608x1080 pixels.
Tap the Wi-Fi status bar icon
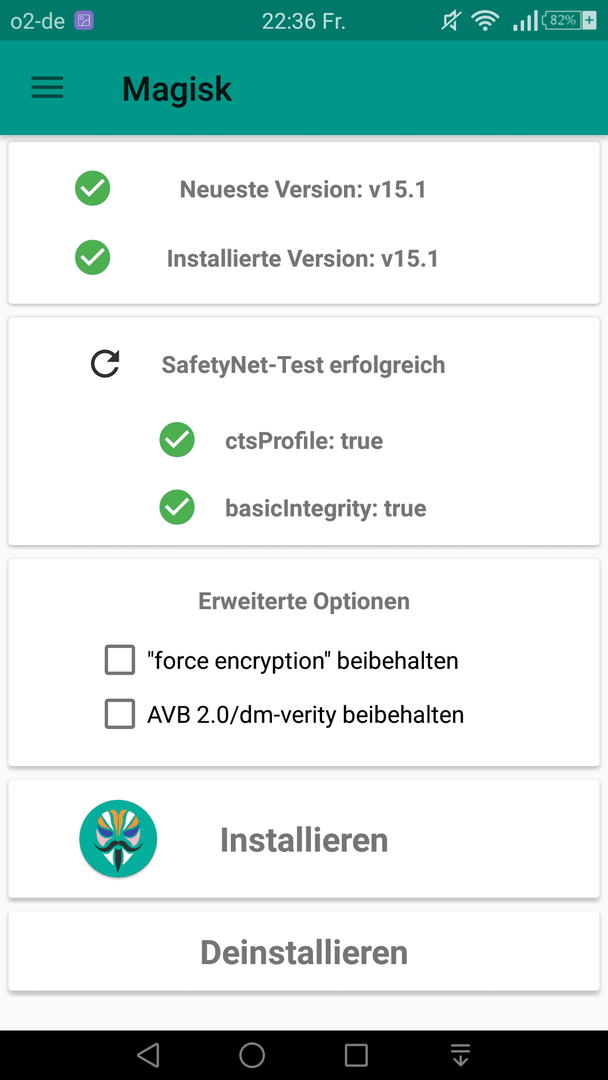(x=485, y=21)
